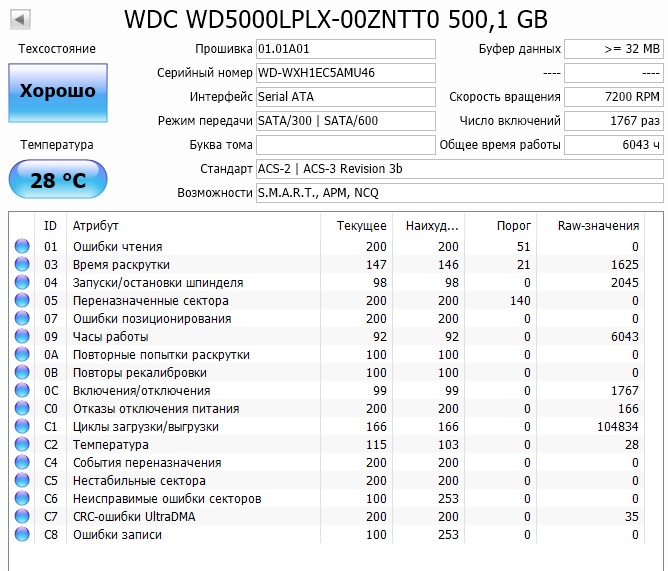This screenshot has width=668, height=571.
Task: Click the standard field ACS-2 | ACS-3 Revision 3b
Action: (x=460, y=169)
